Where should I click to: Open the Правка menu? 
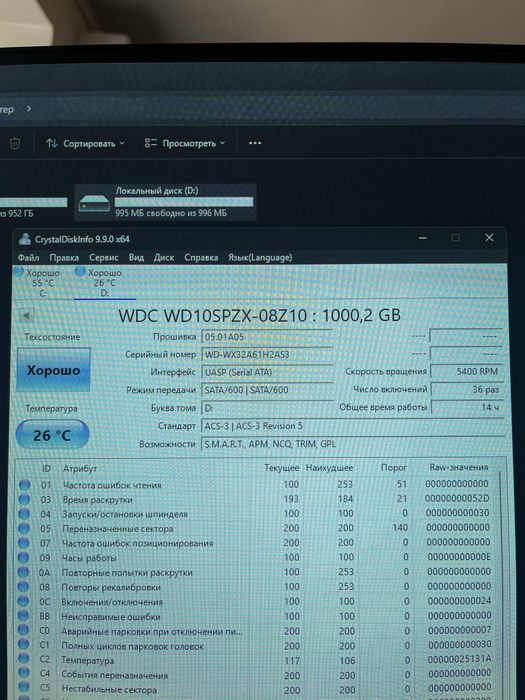(64, 258)
